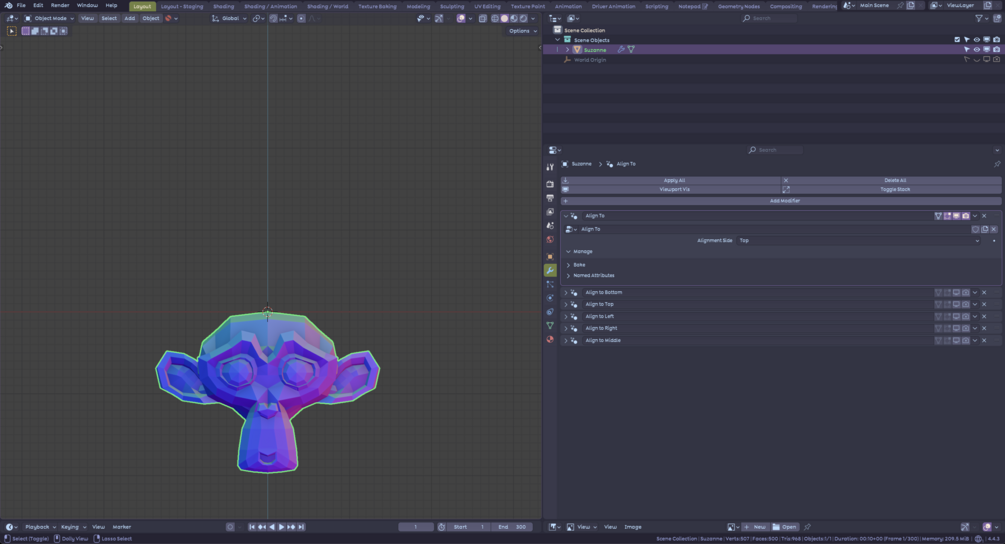Open the Render menu

pos(60,5)
